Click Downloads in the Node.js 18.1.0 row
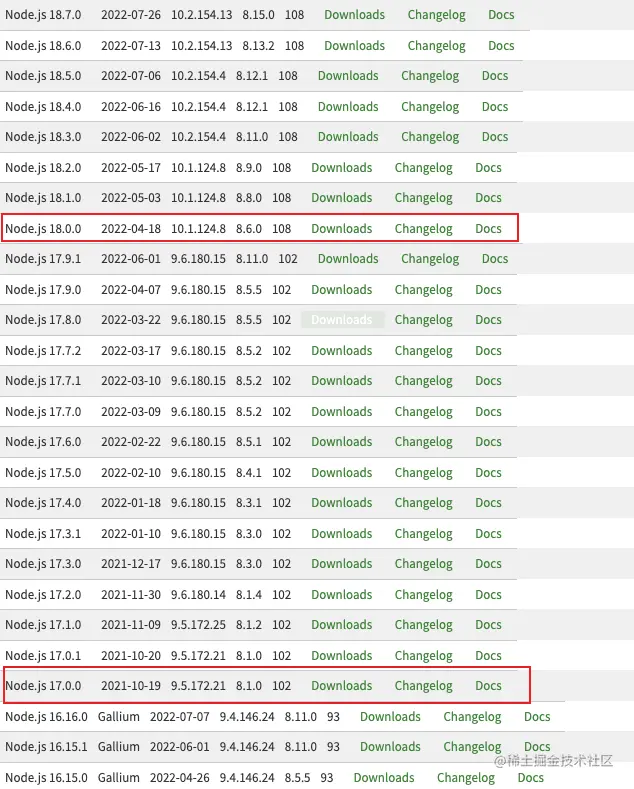 point(341,198)
